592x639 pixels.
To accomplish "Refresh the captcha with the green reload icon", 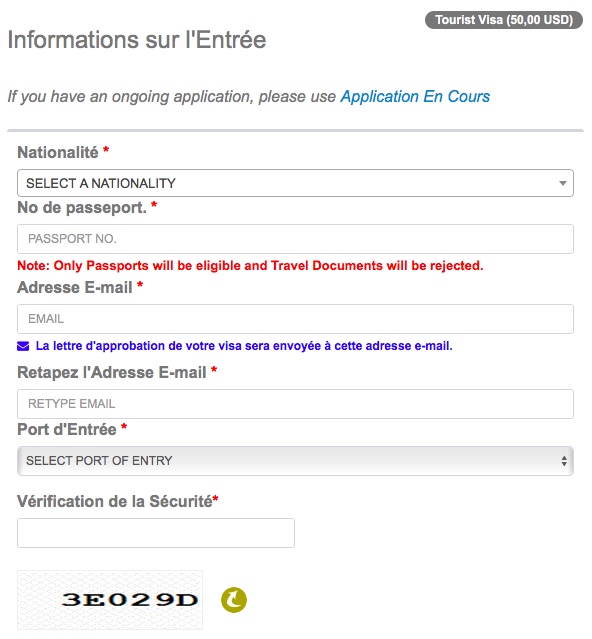I will (233, 599).
